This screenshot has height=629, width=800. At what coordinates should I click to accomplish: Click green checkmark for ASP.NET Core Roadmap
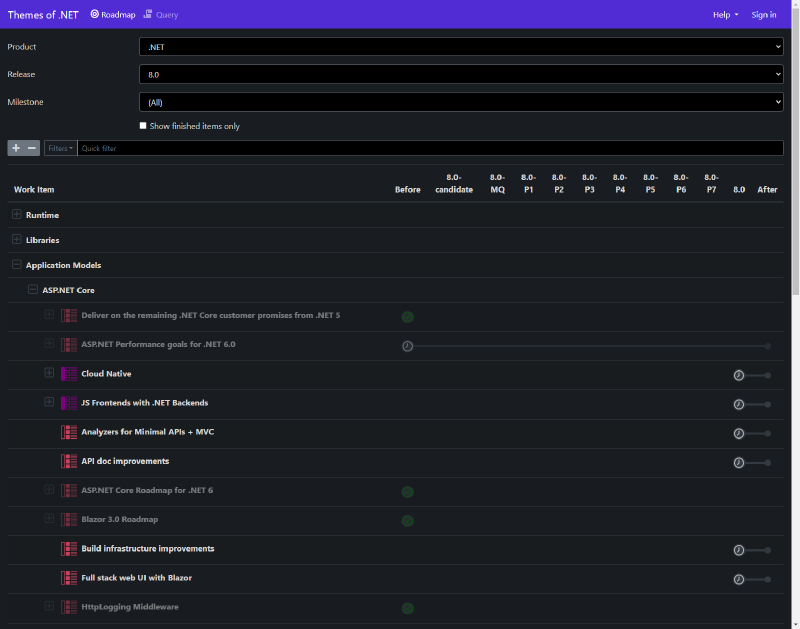coord(407,492)
